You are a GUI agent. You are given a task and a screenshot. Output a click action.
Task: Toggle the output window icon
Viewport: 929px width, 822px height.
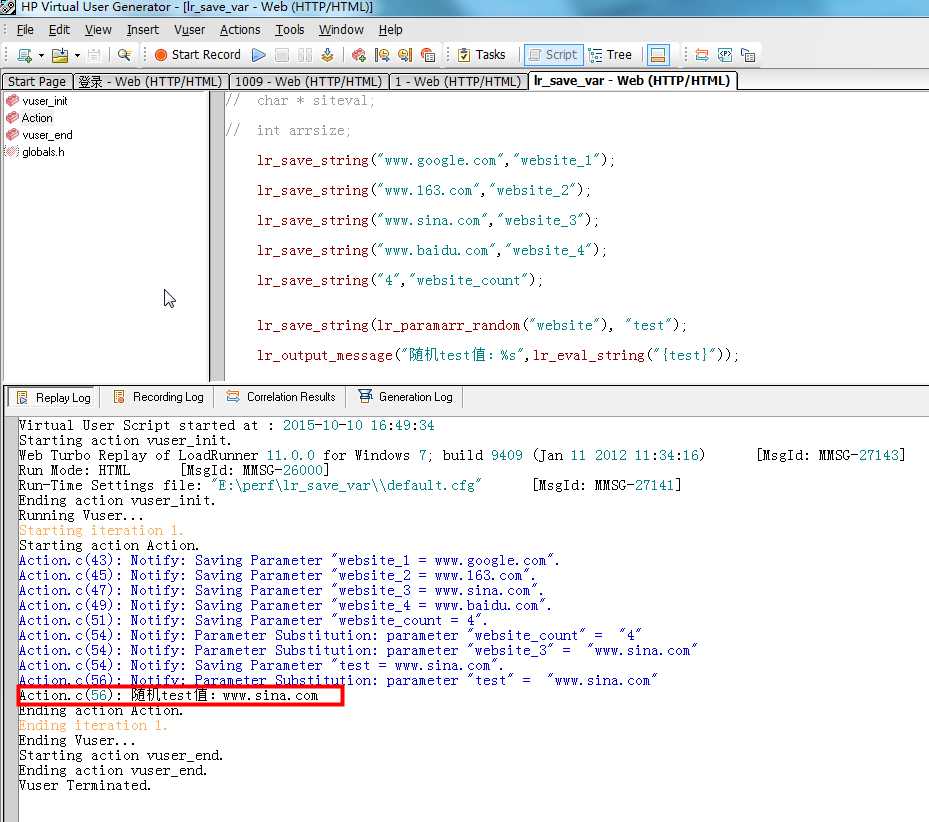[x=658, y=55]
